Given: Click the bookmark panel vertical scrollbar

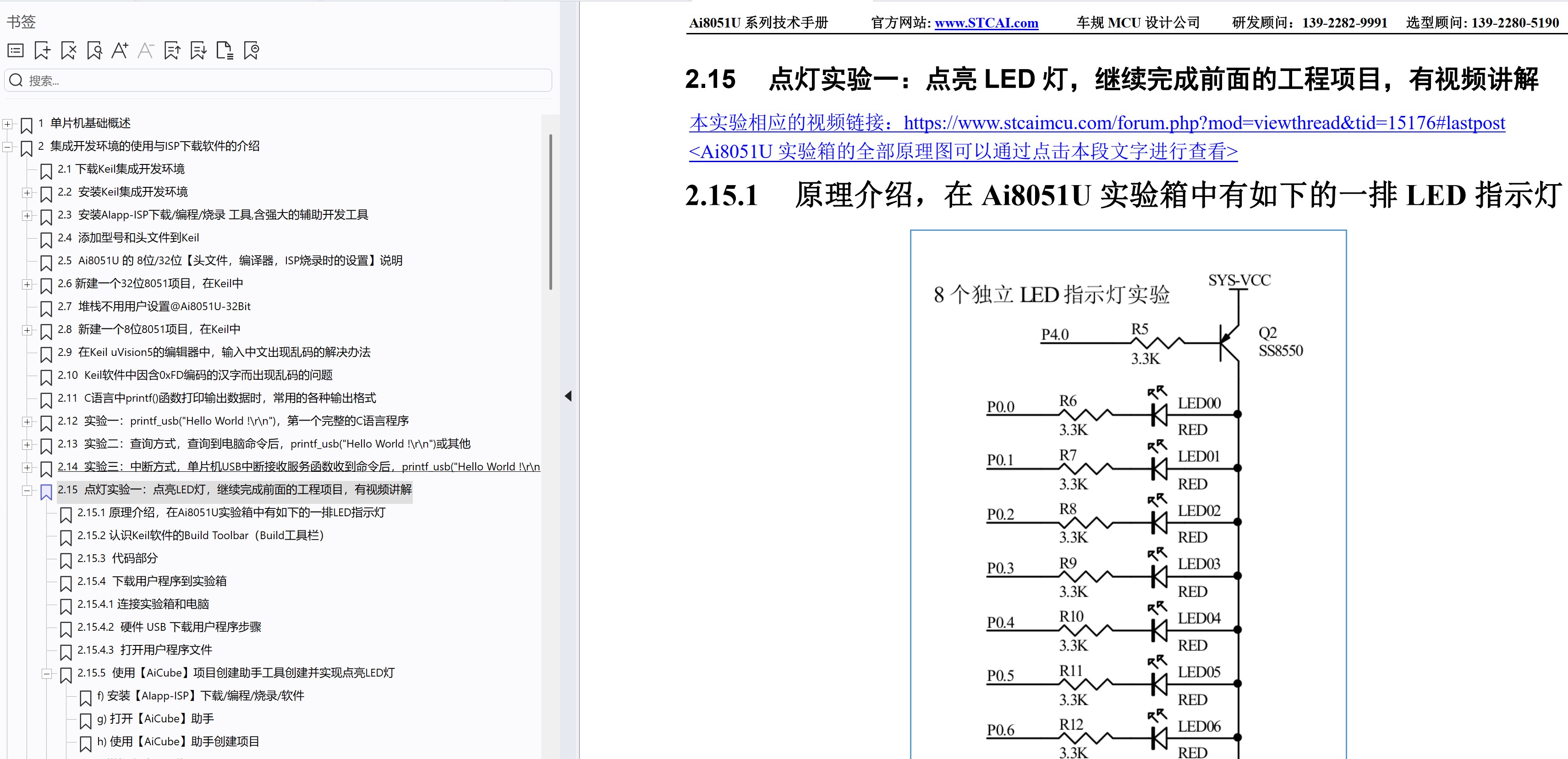Looking at the screenshot, I should point(550,212).
